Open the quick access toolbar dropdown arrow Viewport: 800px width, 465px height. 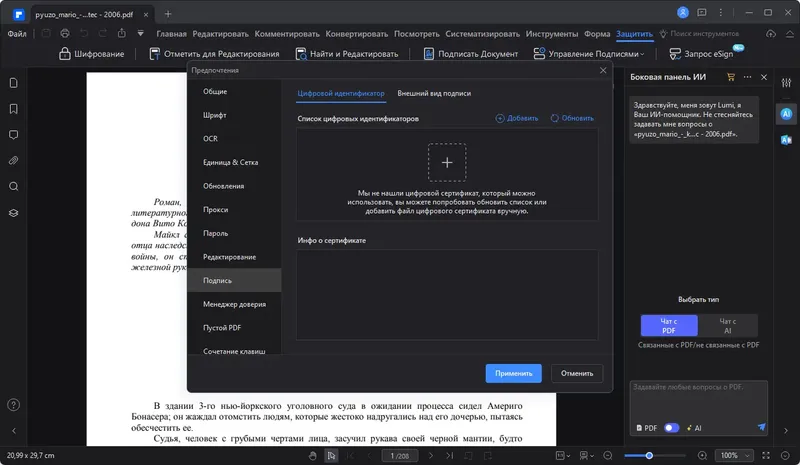140,34
